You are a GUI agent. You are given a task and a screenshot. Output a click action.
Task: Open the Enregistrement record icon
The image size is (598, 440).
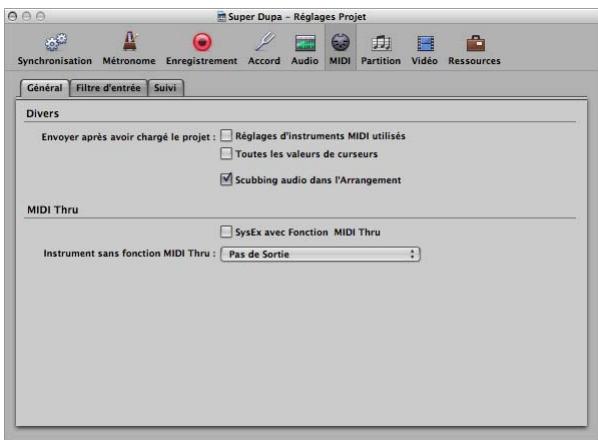coord(202,42)
